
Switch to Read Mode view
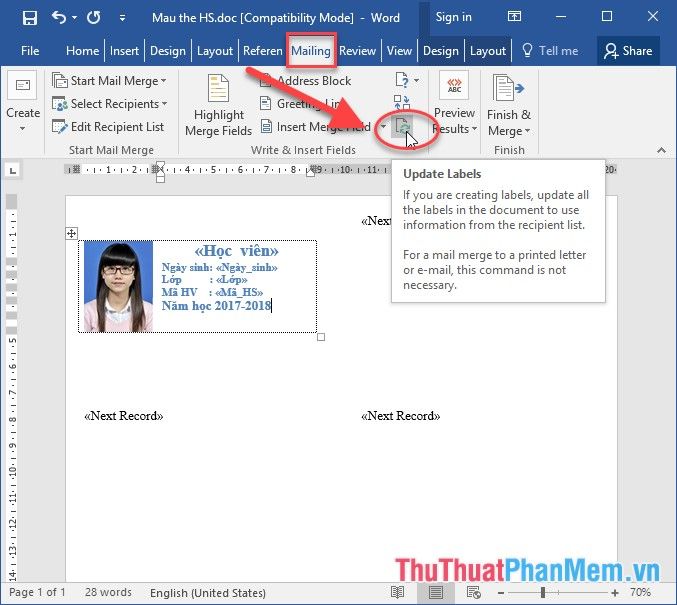point(398,593)
